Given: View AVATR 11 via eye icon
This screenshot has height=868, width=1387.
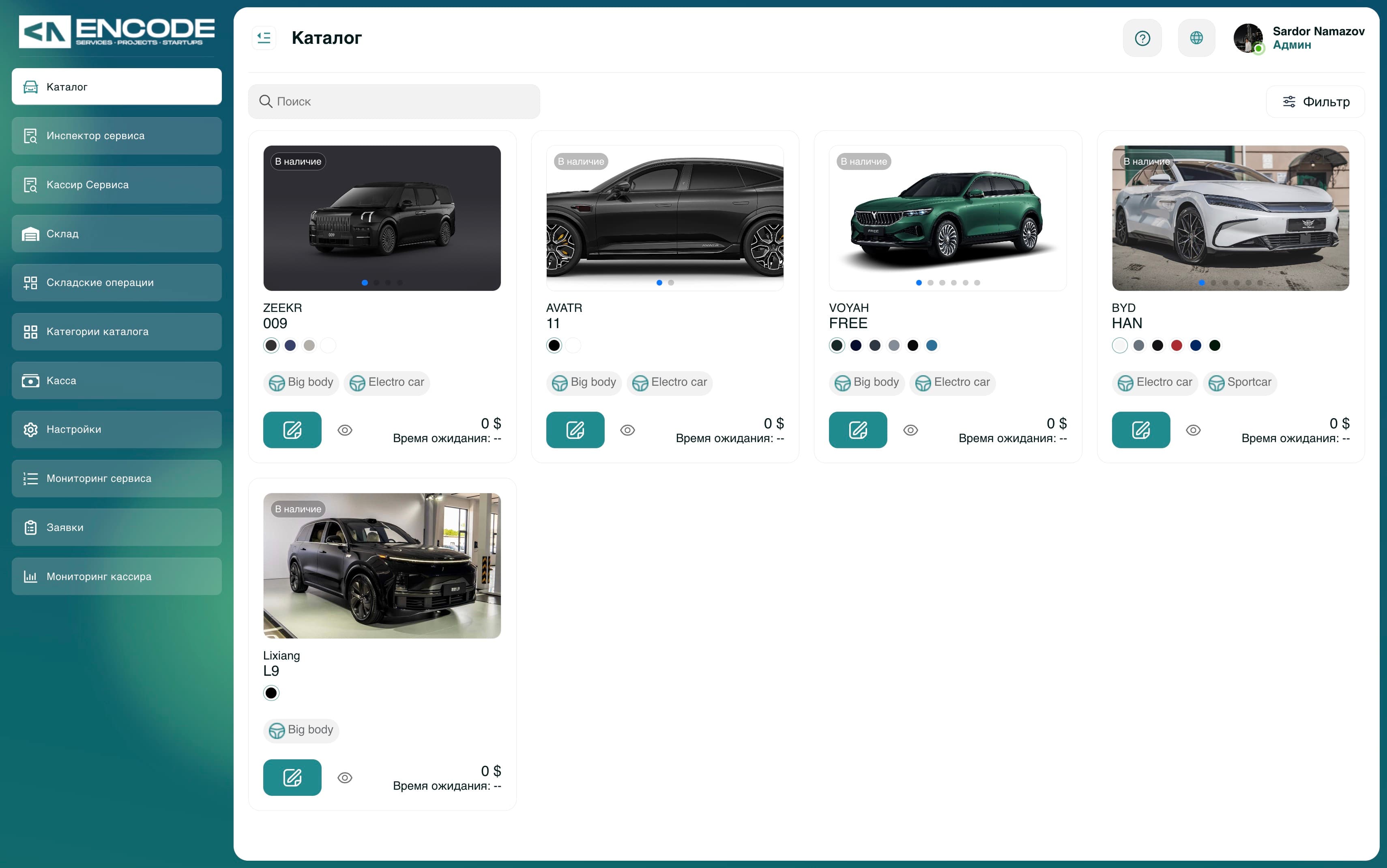Looking at the screenshot, I should pos(627,430).
